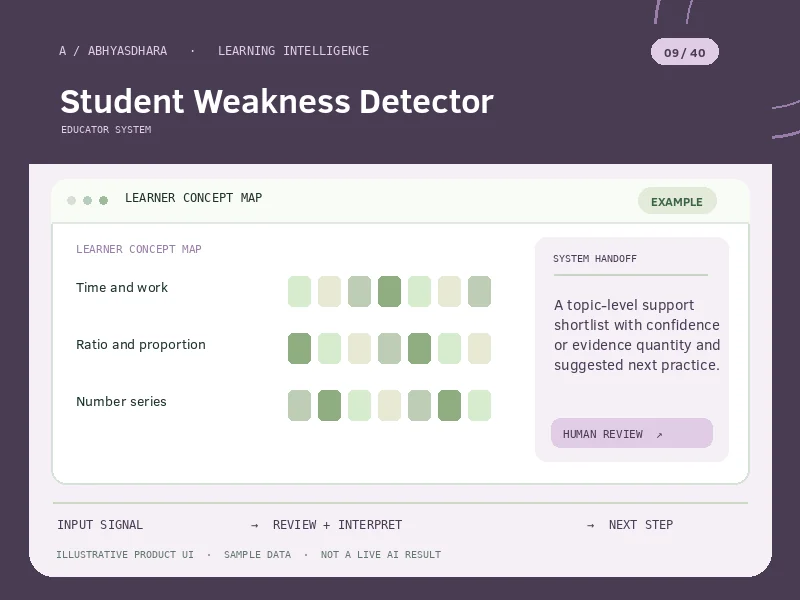This screenshot has height=600, width=800.
Task: Click the A / ABHYASDHARA brand text
Action: (113, 51)
